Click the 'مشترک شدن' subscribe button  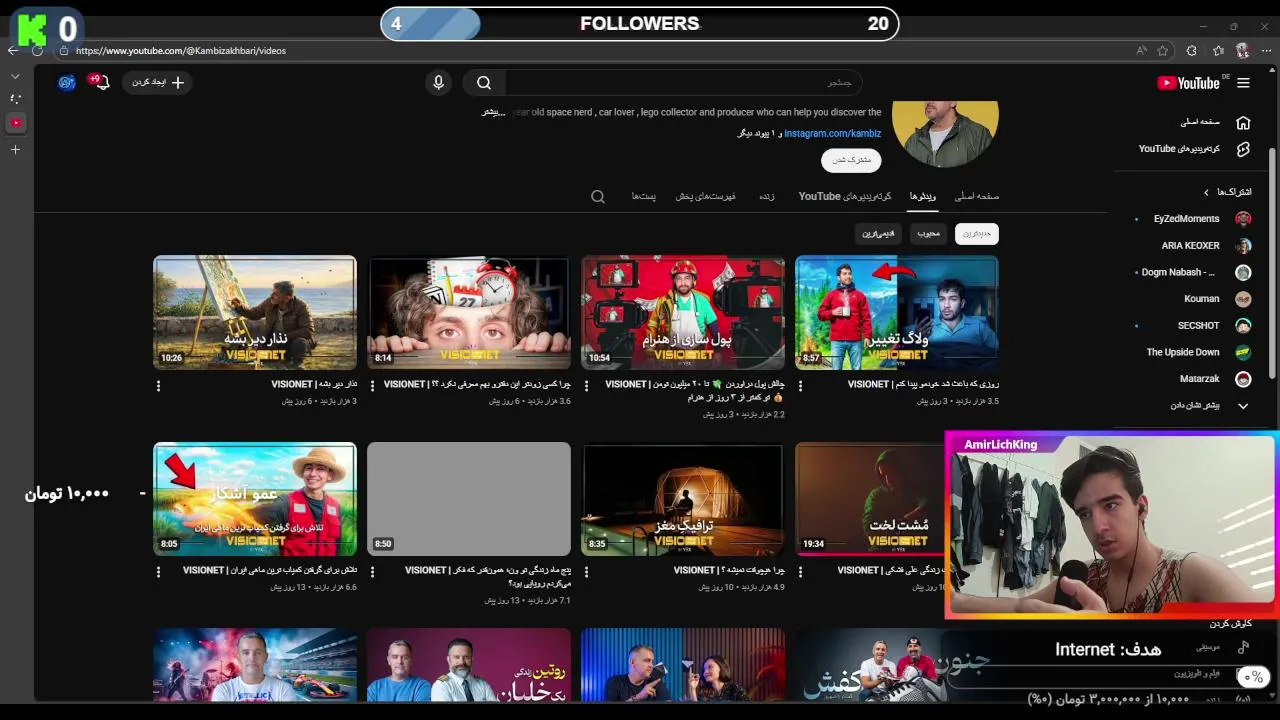[852, 160]
